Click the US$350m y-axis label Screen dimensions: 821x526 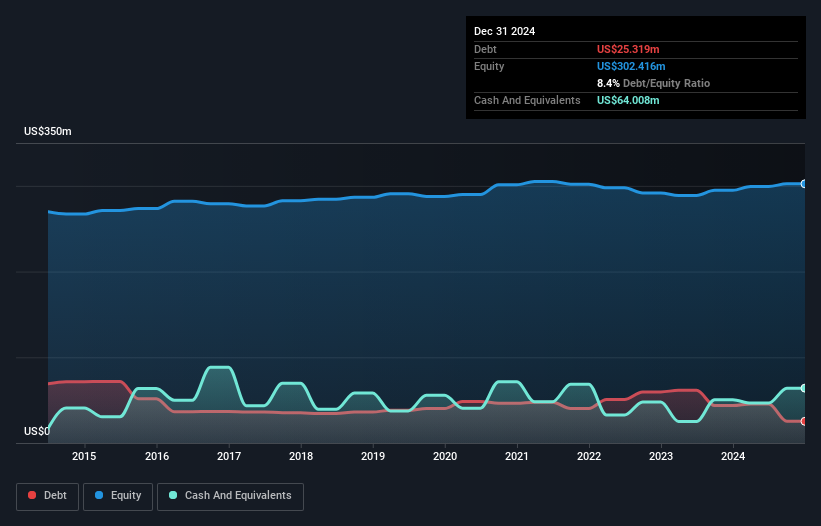pos(48,131)
